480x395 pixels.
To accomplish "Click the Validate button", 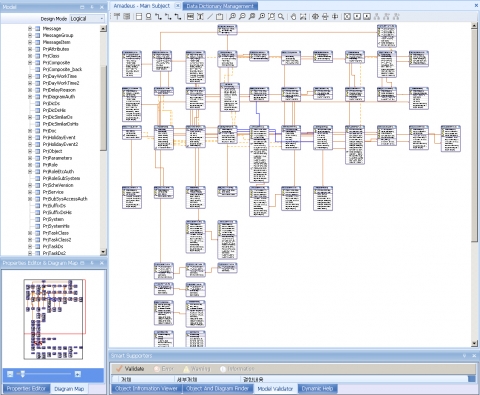I will [x=130, y=369].
